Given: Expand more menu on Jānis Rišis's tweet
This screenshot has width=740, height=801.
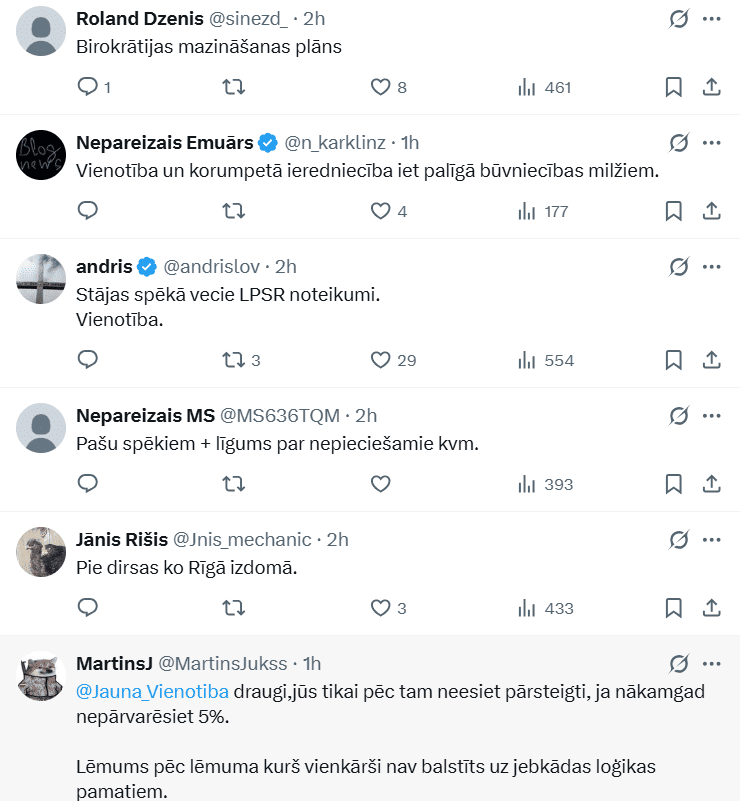Looking at the screenshot, I should tap(712, 540).
